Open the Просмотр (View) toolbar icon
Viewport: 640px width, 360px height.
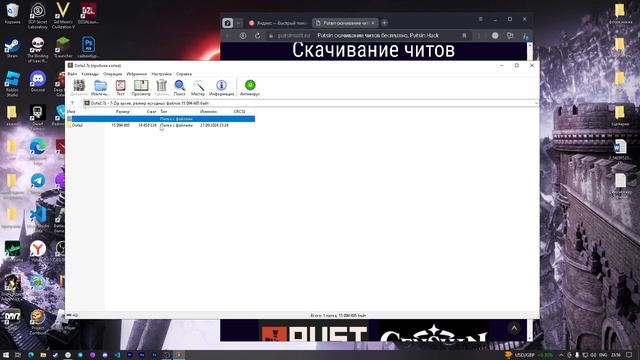[141, 87]
